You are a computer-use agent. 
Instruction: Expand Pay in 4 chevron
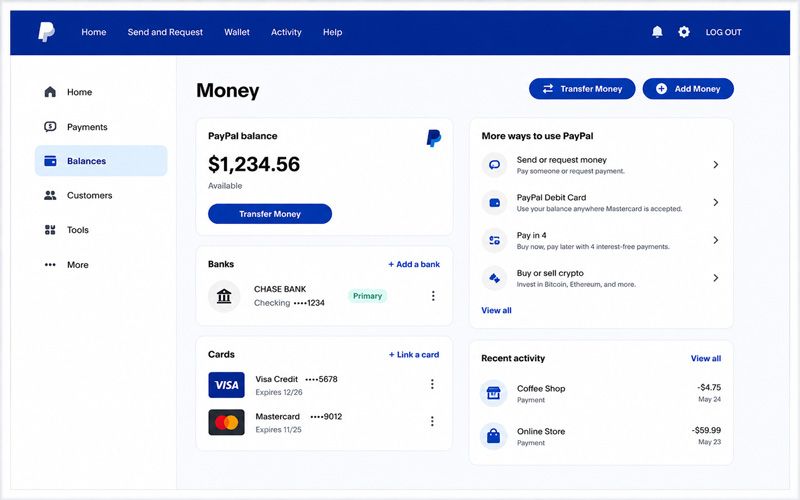click(x=716, y=240)
